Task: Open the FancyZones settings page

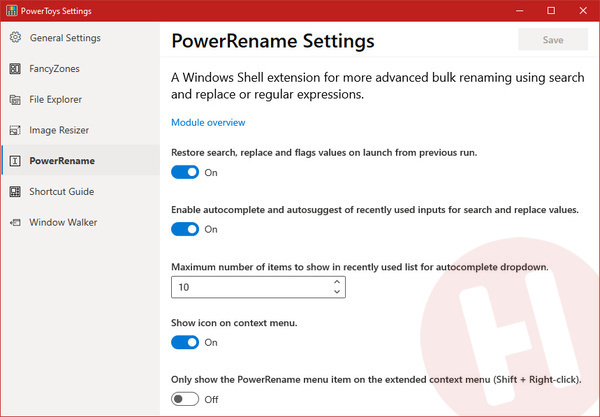Action: [x=54, y=68]
